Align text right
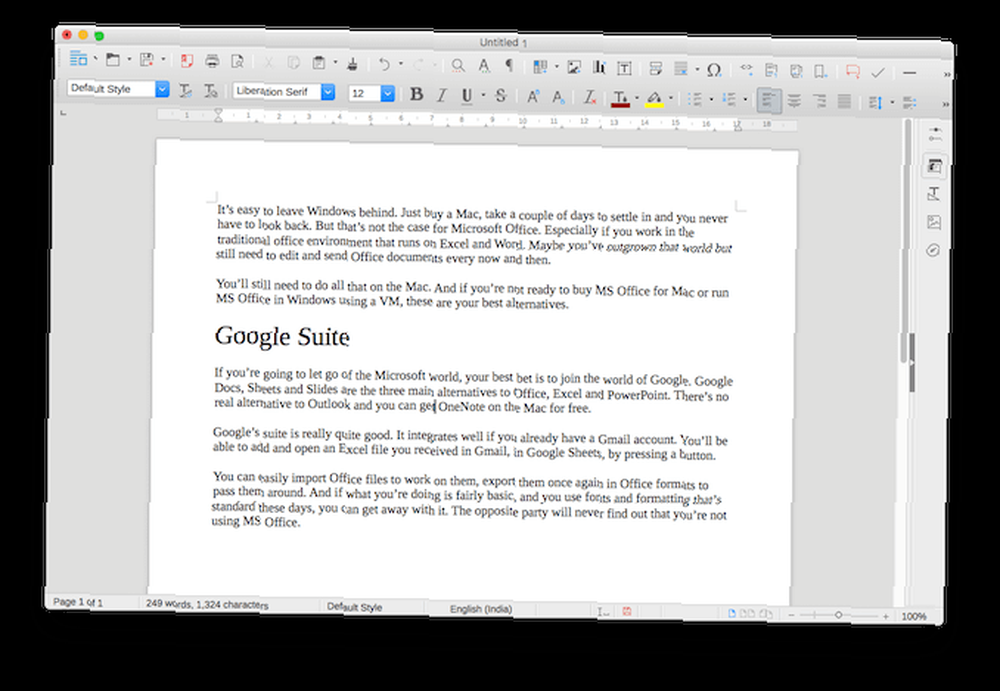The width and height of the screenshot is (1000, 691). click(819, 101)
